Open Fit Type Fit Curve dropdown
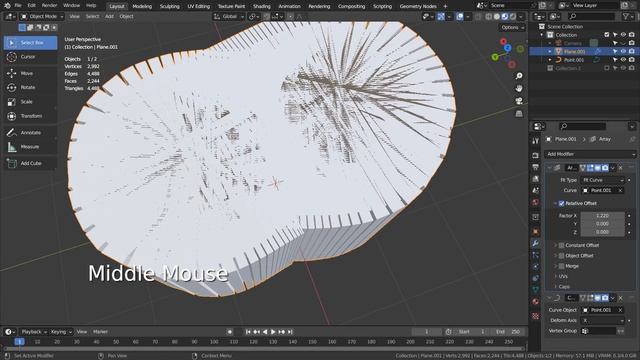 point(603,180)
